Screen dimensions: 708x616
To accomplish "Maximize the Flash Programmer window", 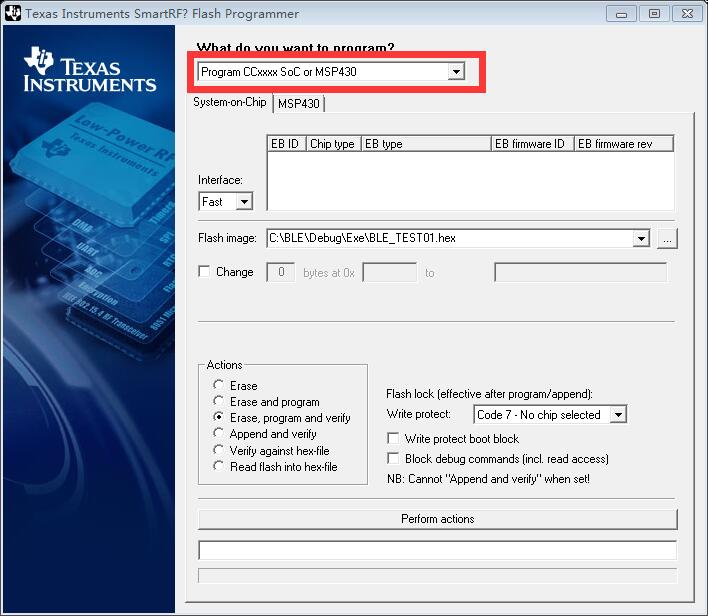I will click(654, 14).
